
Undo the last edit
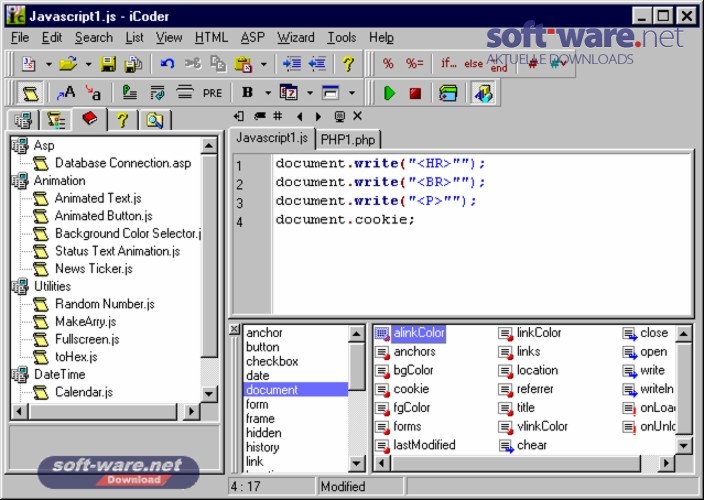167,64
